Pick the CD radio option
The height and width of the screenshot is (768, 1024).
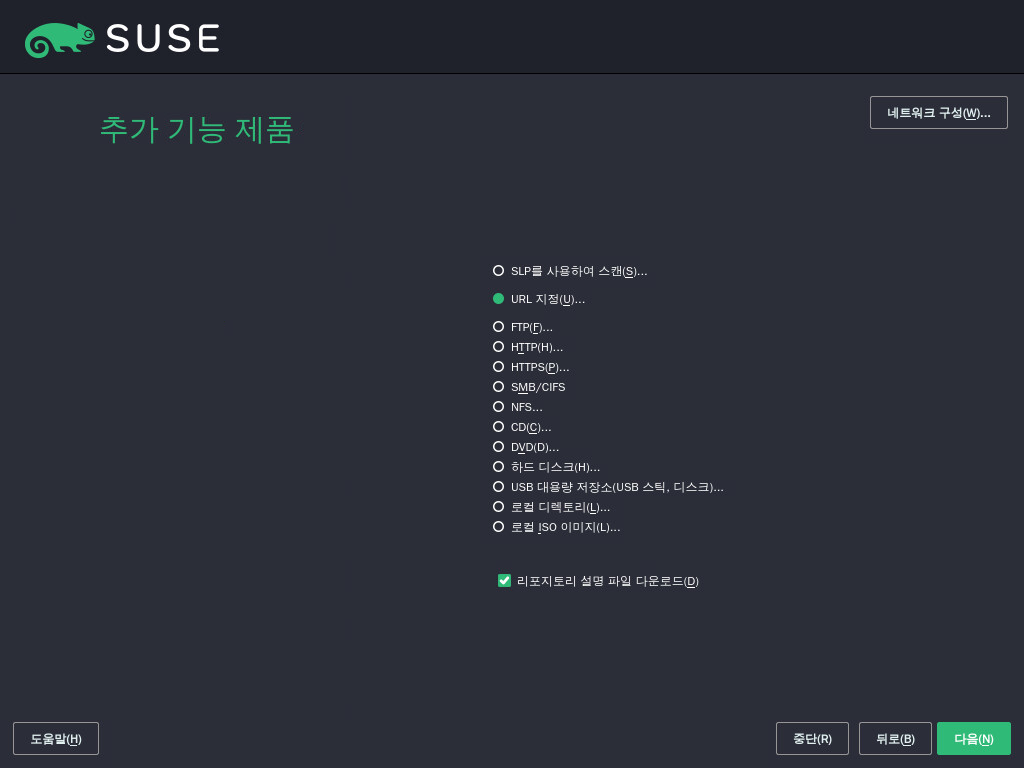pos(499,427)
